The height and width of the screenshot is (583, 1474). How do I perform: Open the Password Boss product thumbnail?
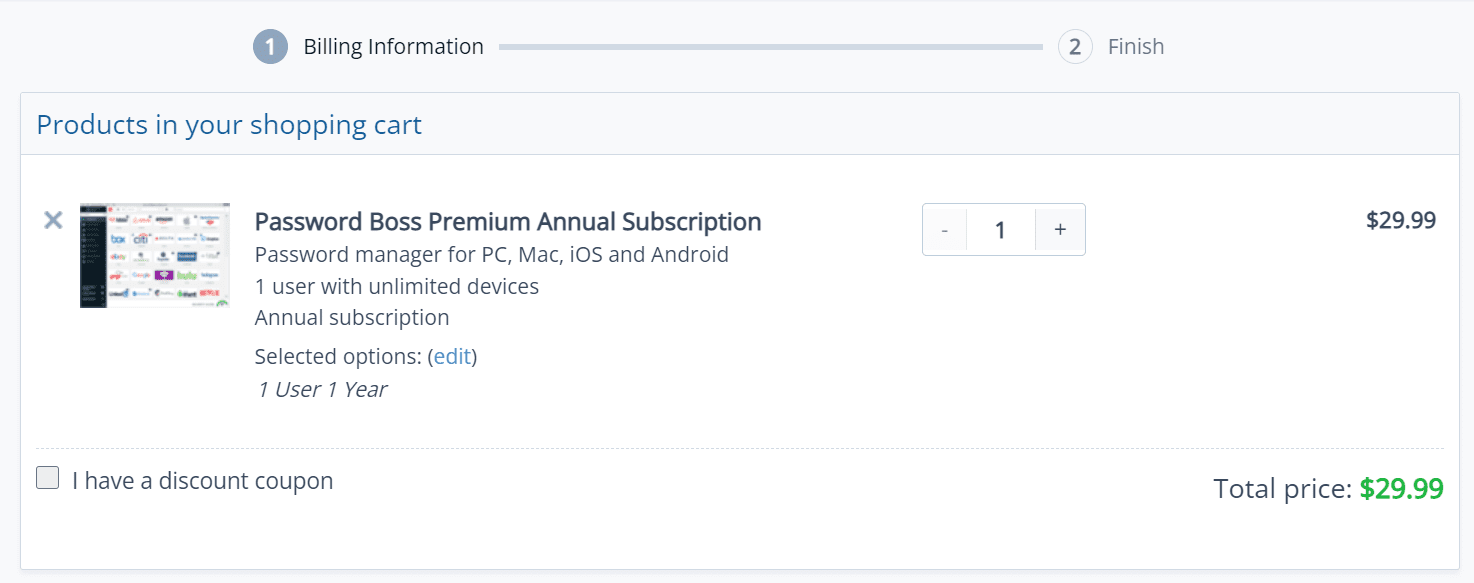(155, 255)
